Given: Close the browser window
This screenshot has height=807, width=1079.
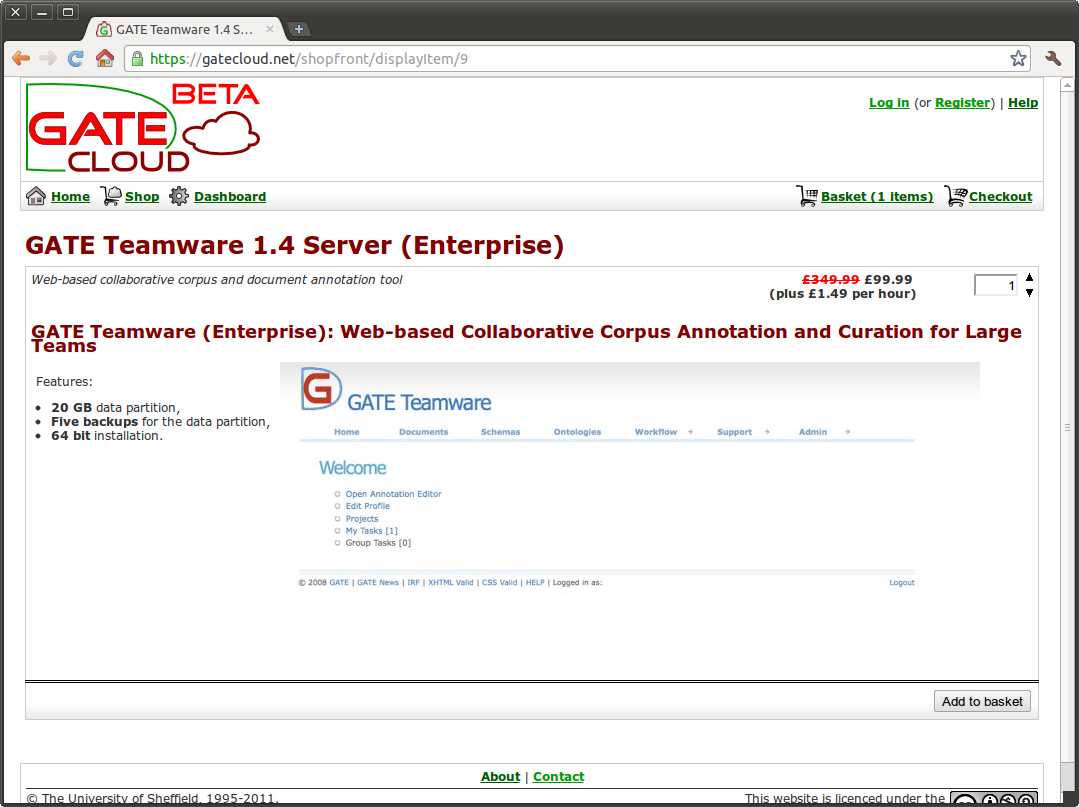Looking at the screenshot, I should [x=15, y=12].
